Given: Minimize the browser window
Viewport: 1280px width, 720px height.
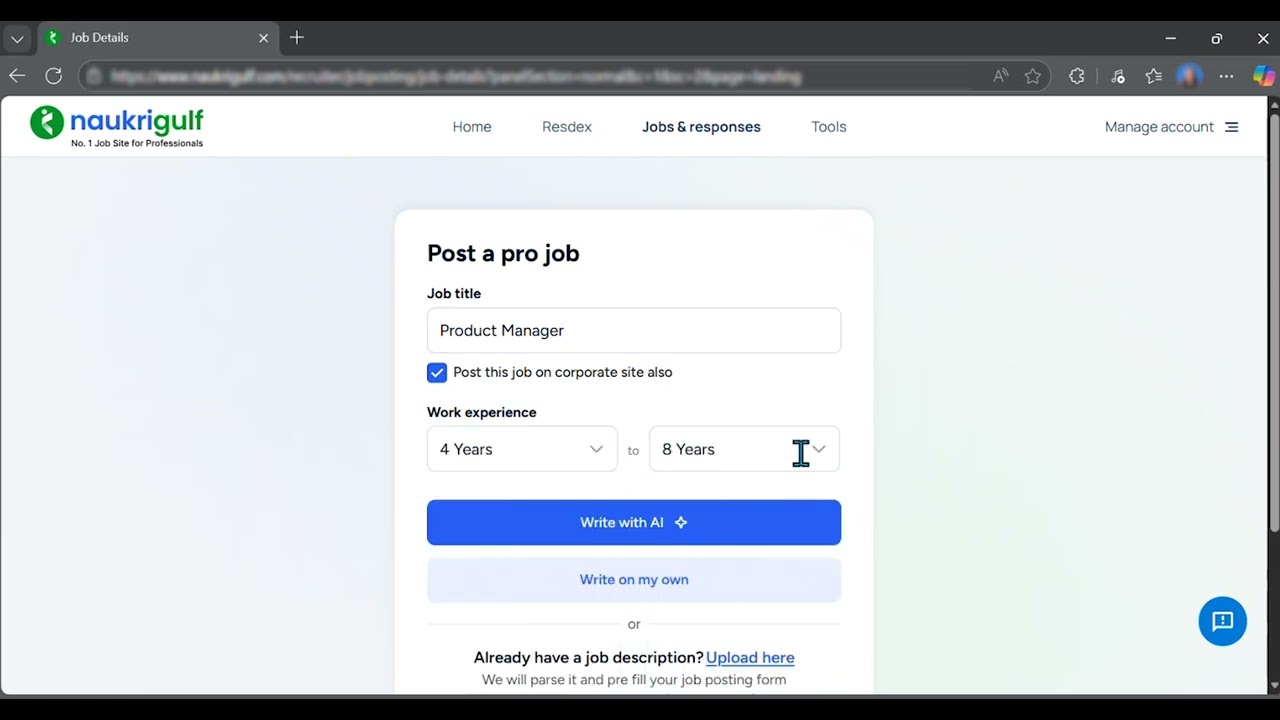Looking at the screenshot, I should [x=1170, y=38].
